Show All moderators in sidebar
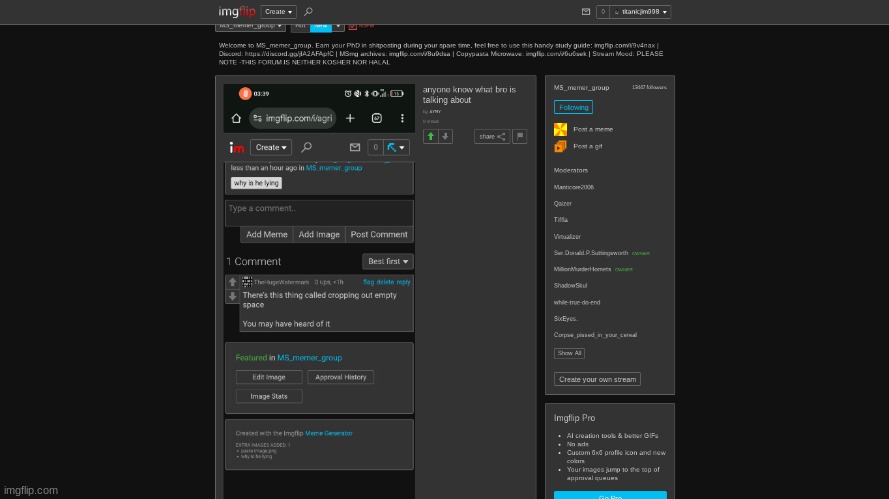The height and width of the screenshot is (499, 889). (x=569, y=353)
